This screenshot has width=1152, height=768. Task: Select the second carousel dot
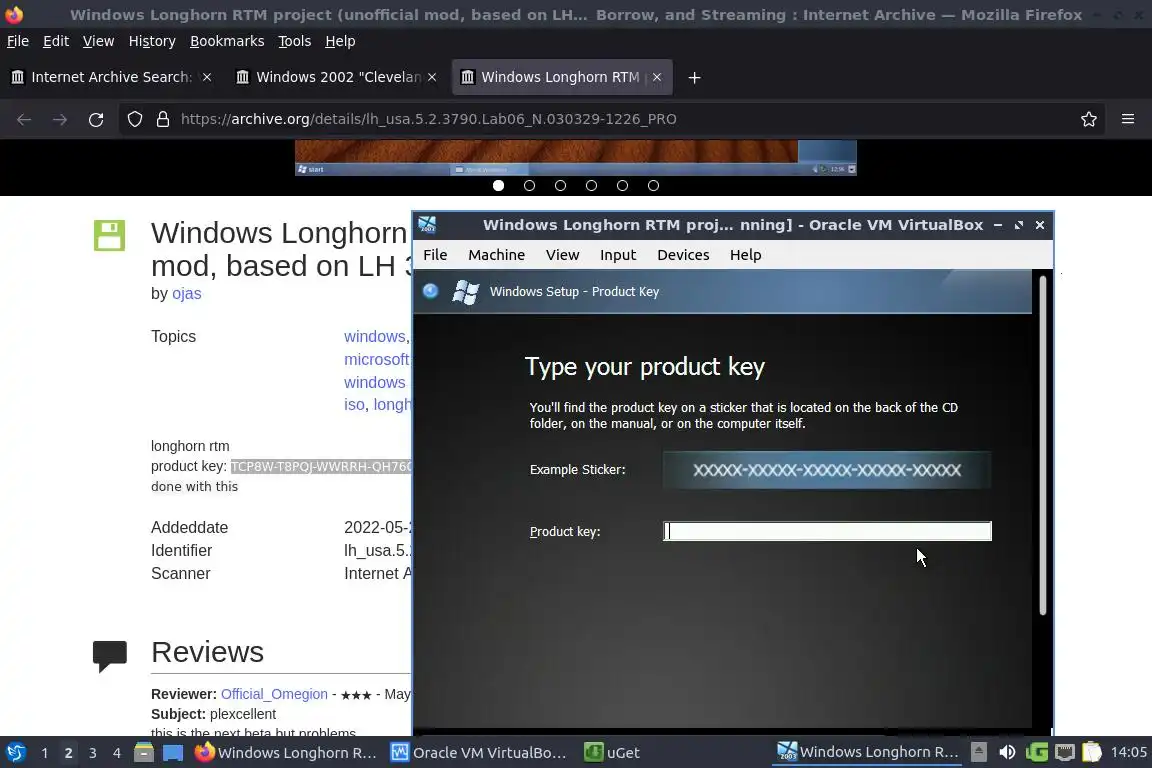[x=529, y=185]
